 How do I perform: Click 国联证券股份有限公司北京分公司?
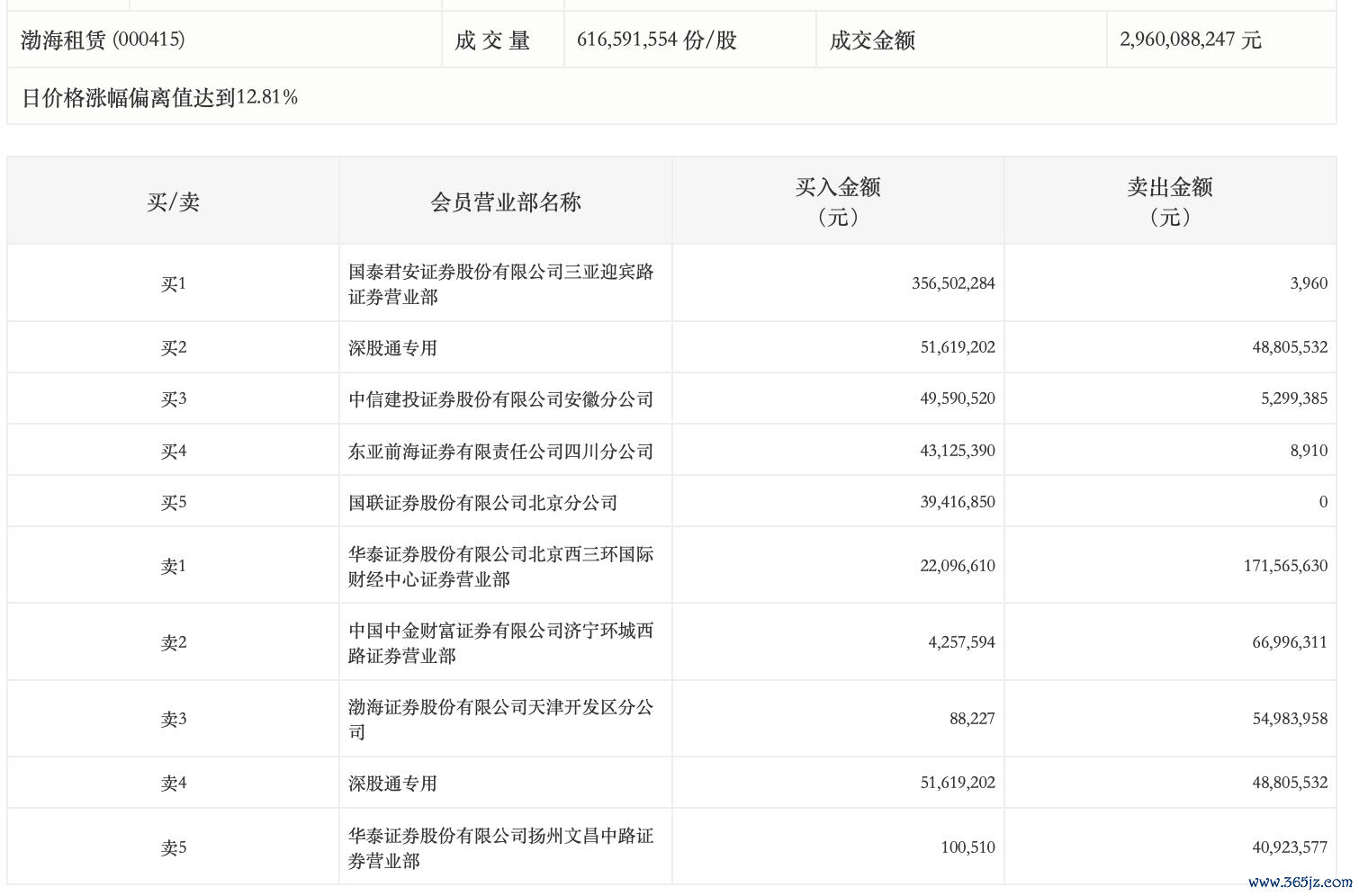pyautogui.click(x=483, y=502)
